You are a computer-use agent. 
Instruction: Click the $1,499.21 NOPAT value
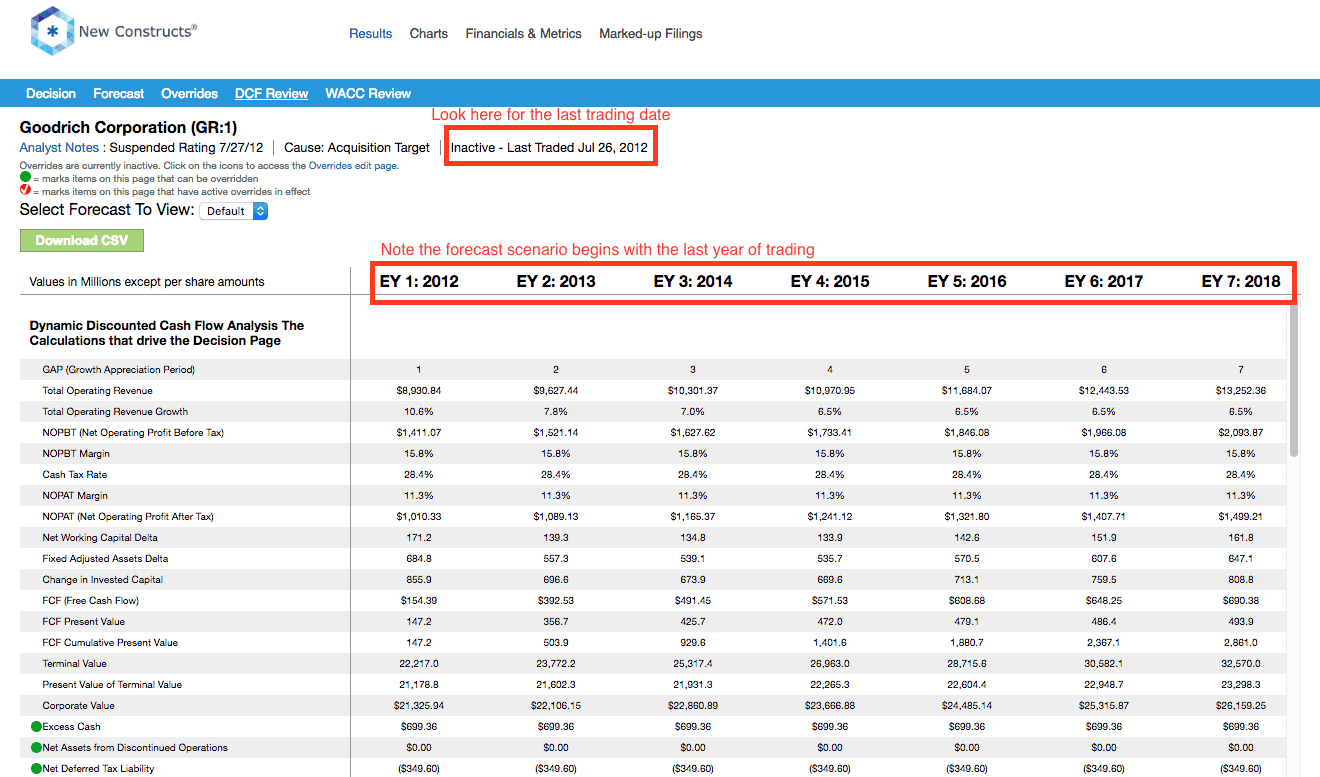pyautogui.click(x=1241, y=517)
